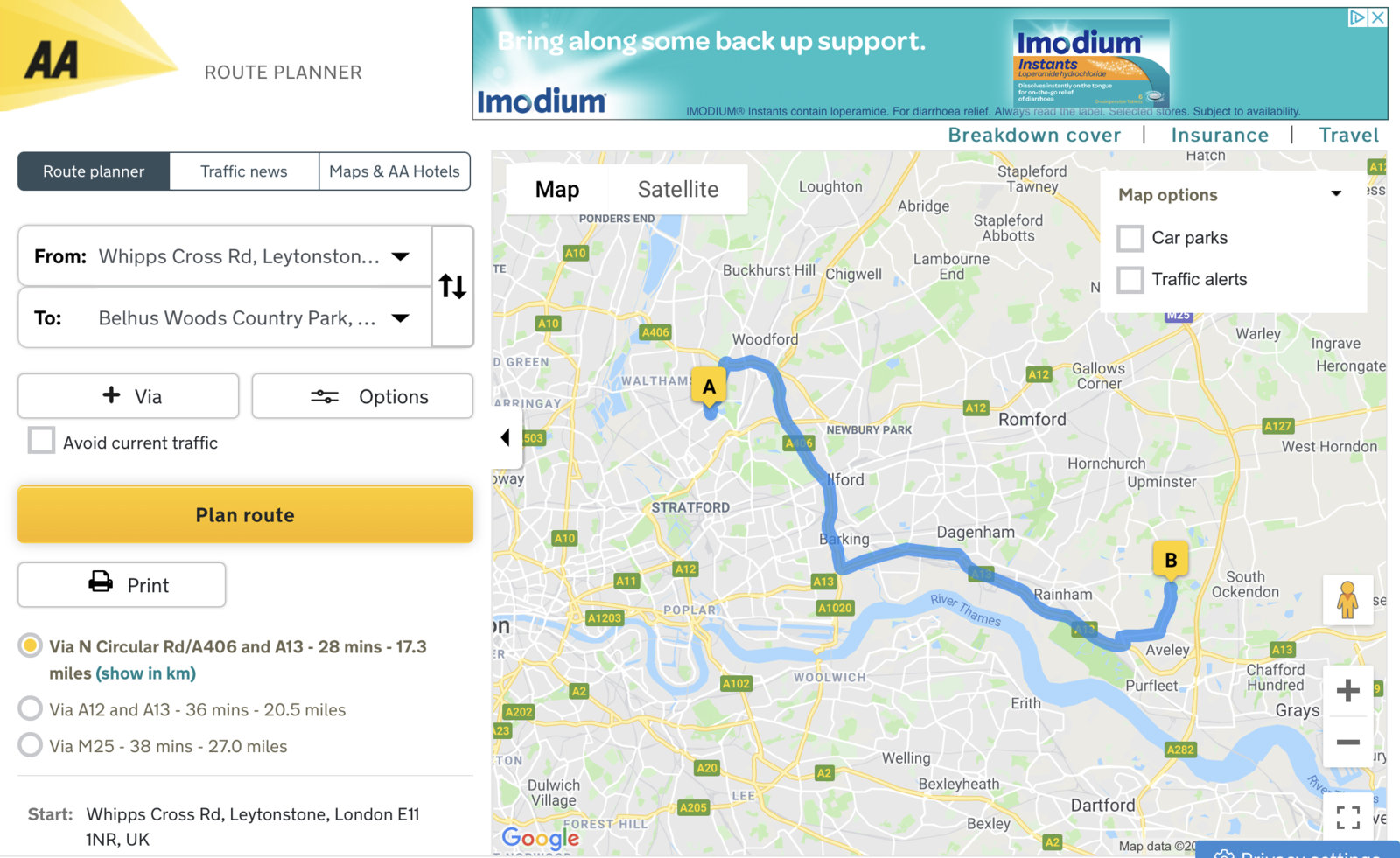Click the show in km link
1400x858 pixels.
145,673
